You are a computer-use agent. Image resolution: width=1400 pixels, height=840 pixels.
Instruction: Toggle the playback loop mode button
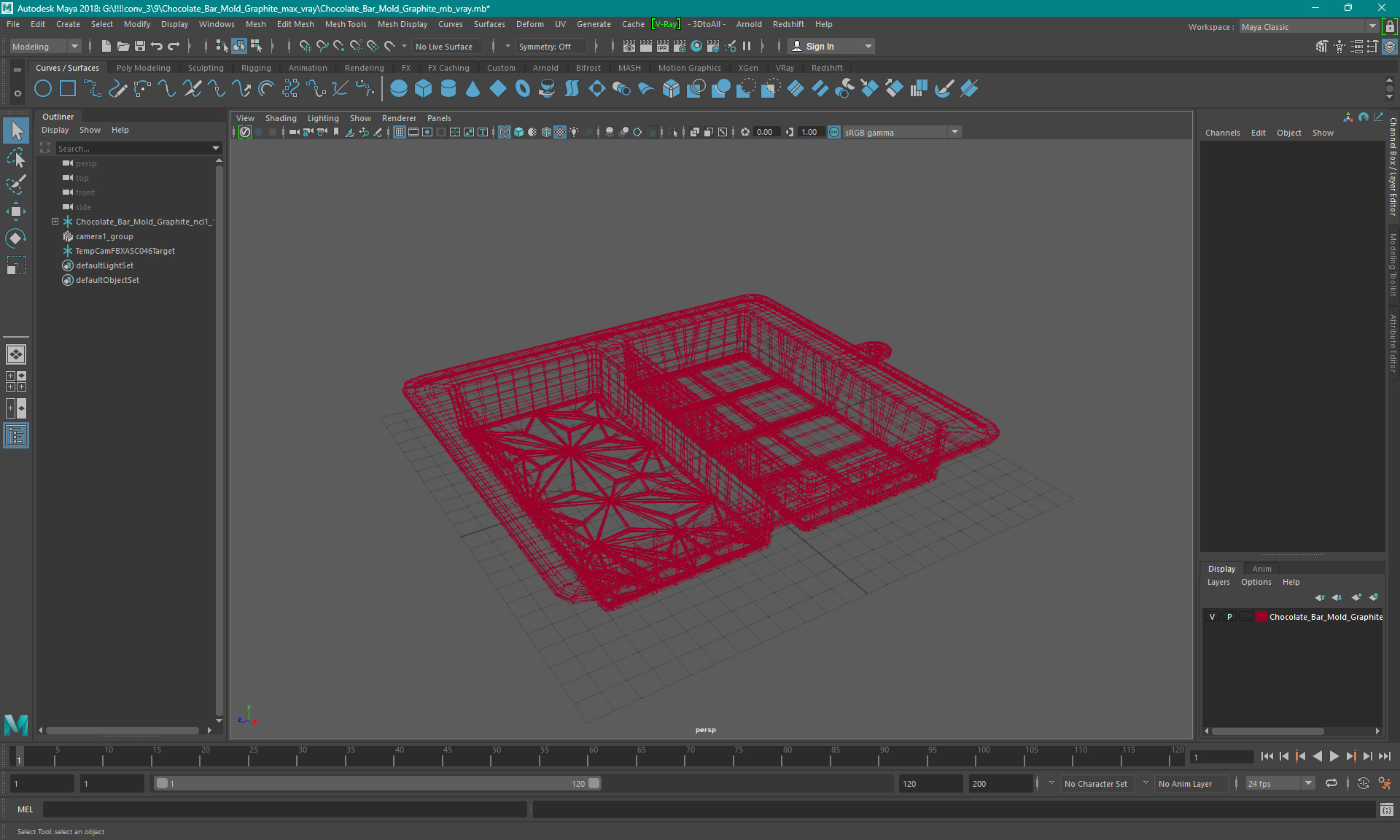1331,784
